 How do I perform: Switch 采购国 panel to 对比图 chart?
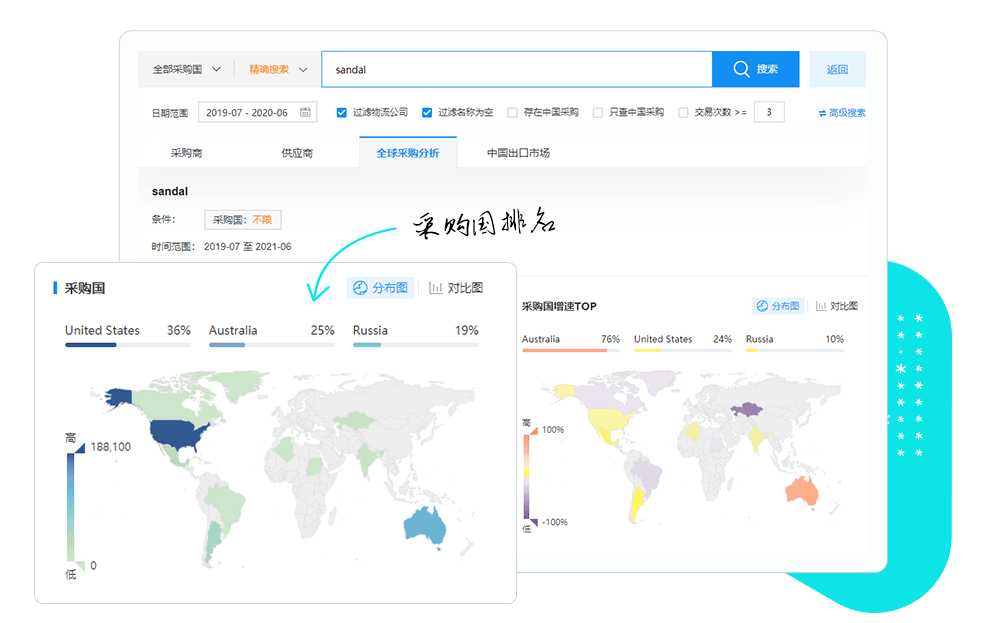[x=456, y=288]
